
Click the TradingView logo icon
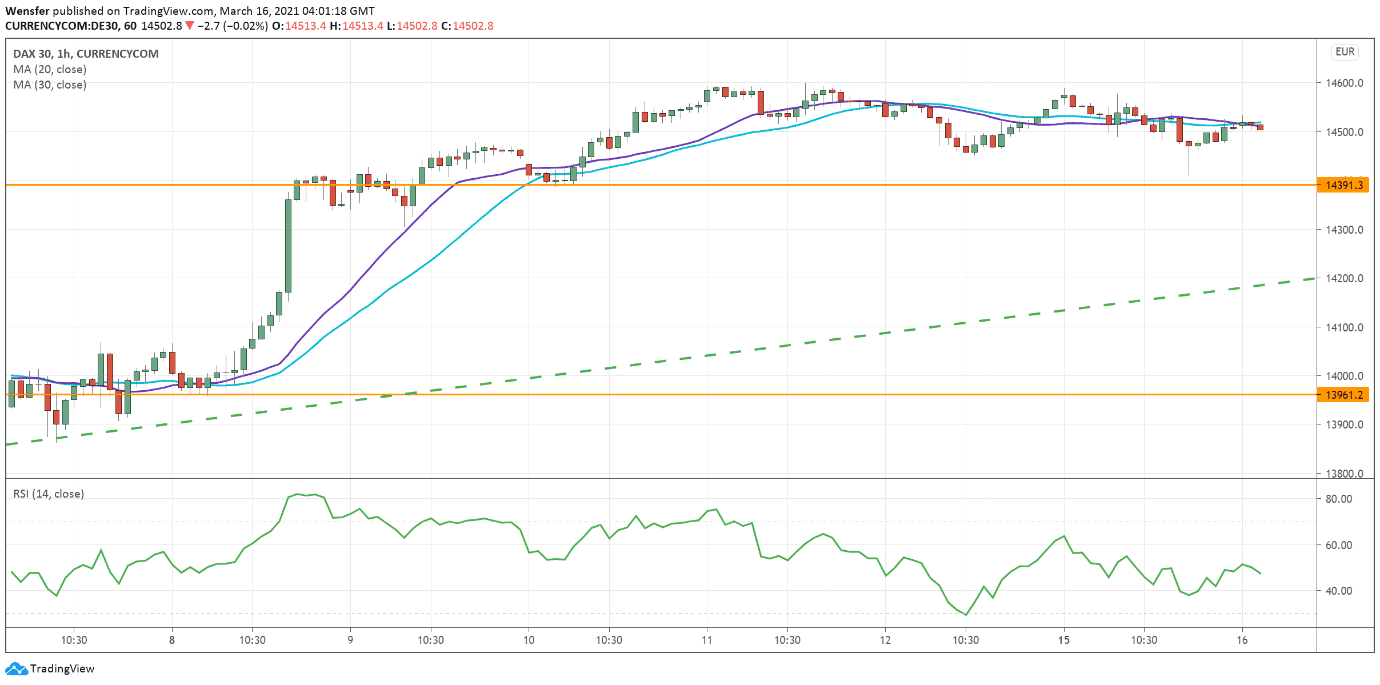click(16, 668)
